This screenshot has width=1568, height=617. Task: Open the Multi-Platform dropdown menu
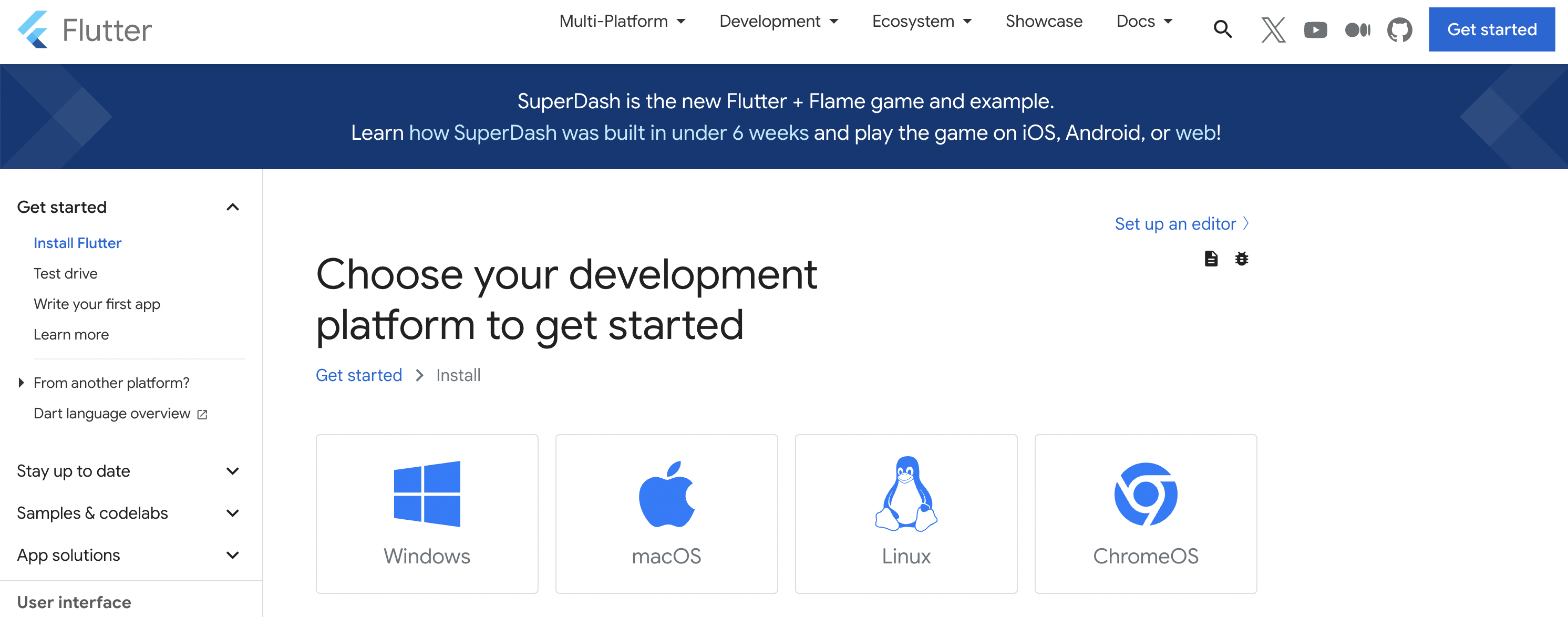pyautogui.click(x=622, y=22)
